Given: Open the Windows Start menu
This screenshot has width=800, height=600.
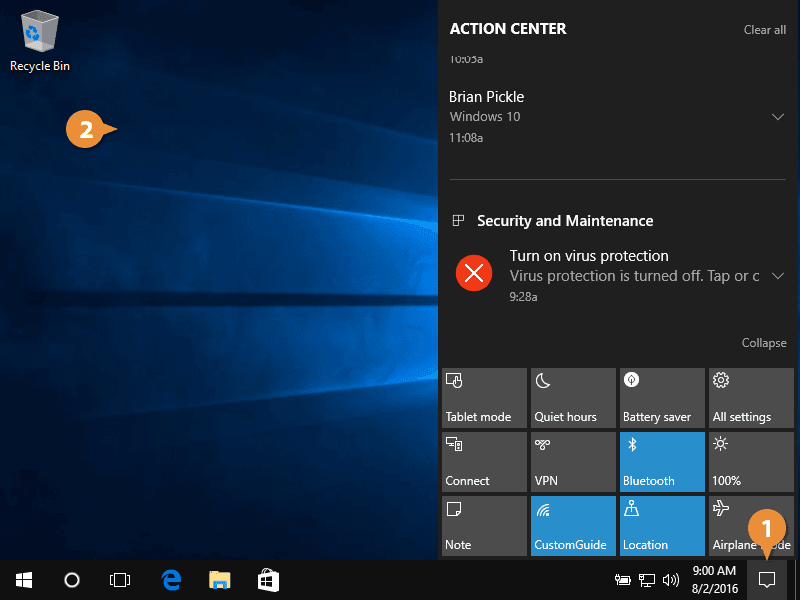Looking at the screenshot, I should [x=24, y=580].
